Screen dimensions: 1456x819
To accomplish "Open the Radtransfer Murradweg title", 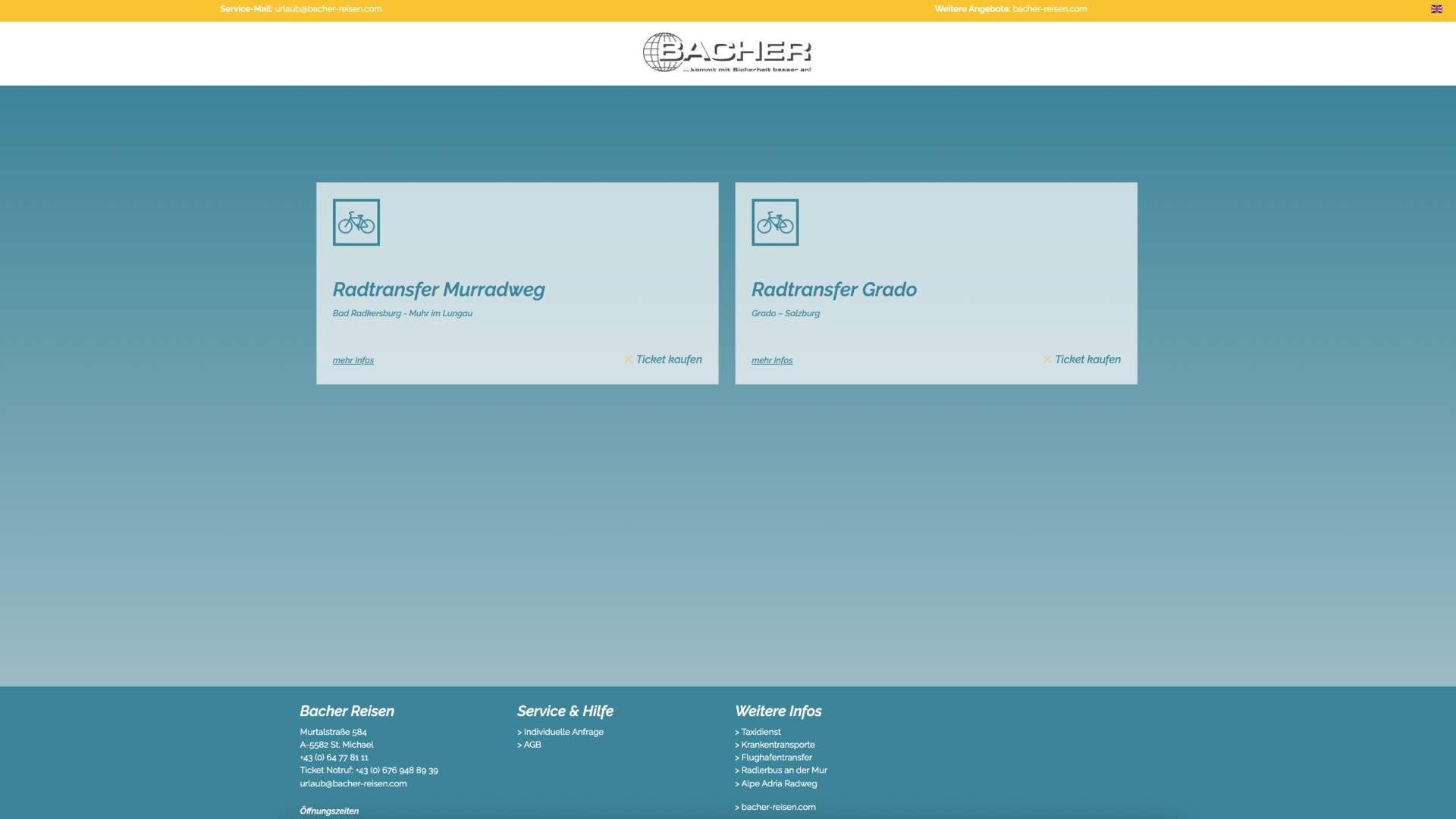I will coord(439,290).
